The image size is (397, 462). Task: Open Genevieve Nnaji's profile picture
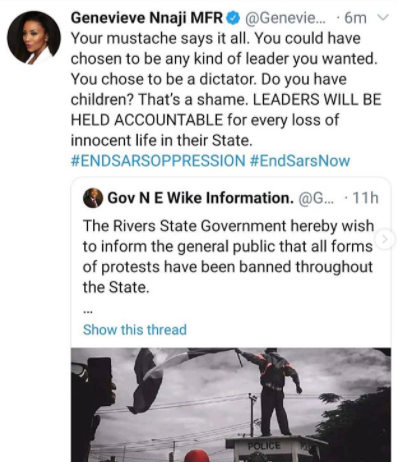[x=34, y=38]
